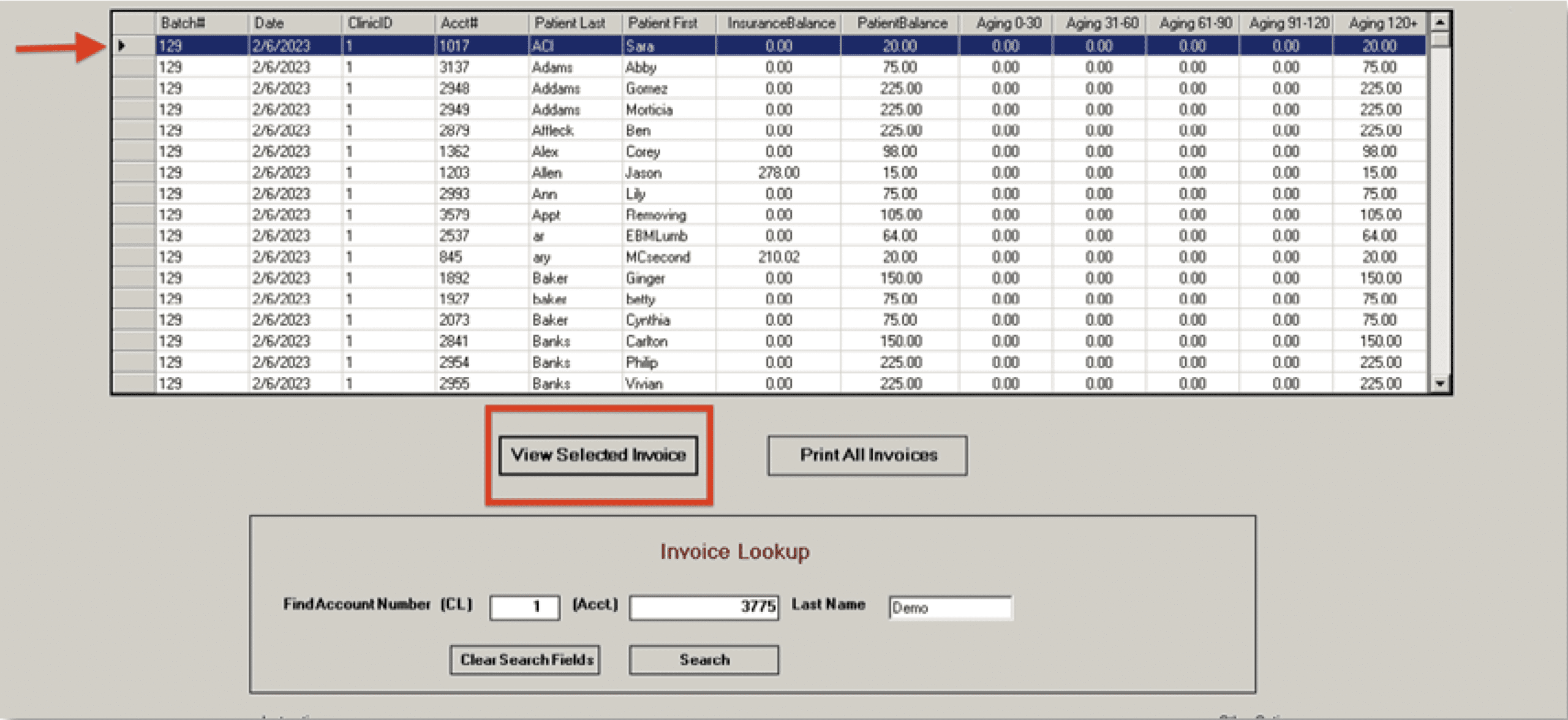Click the Search button in Invoice Lookup
Image resolution: width=1568 pixels, height=720 pixels.
click(704, 660)
